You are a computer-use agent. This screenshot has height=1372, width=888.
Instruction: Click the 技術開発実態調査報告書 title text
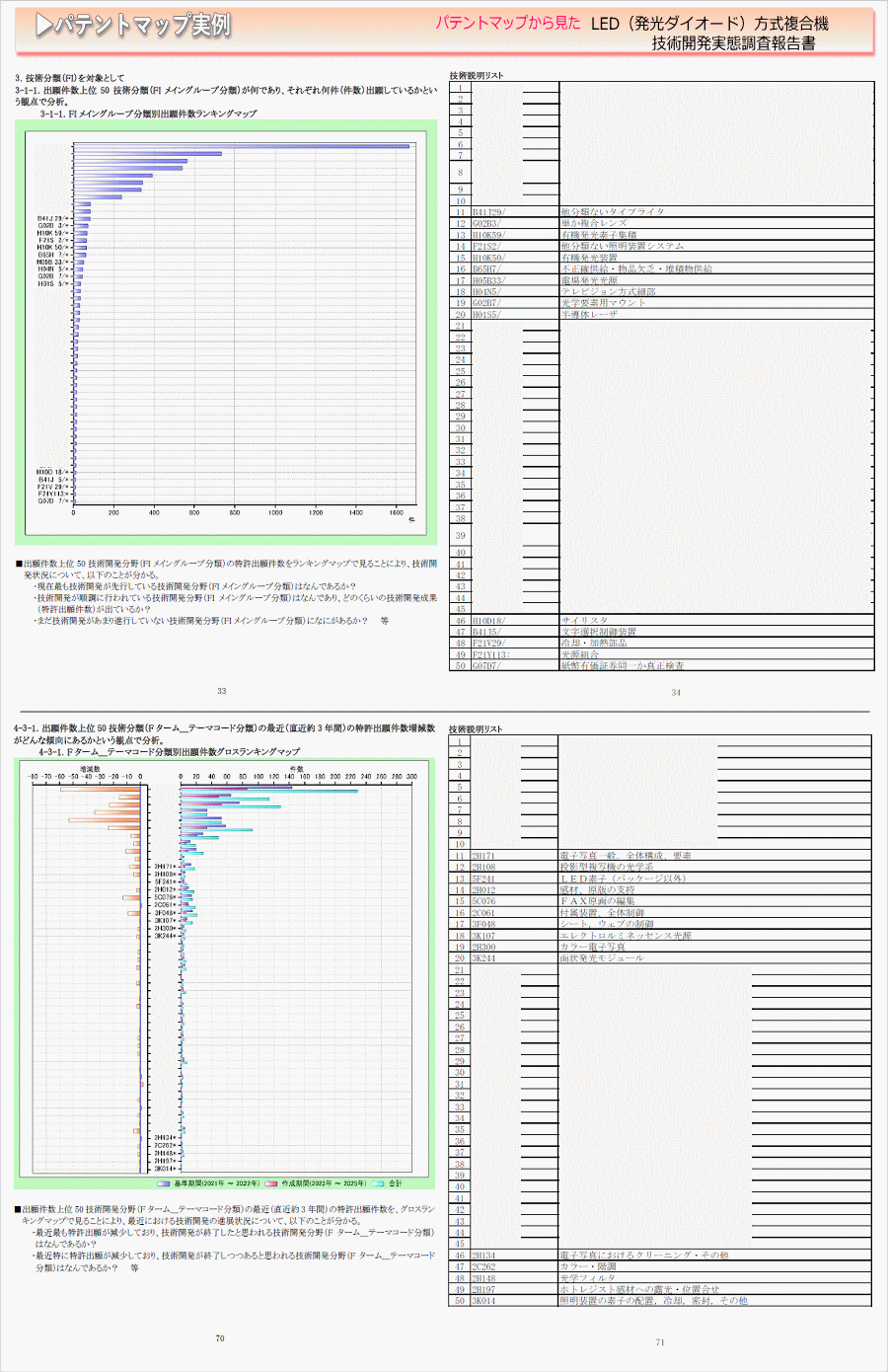pos(733,43)
